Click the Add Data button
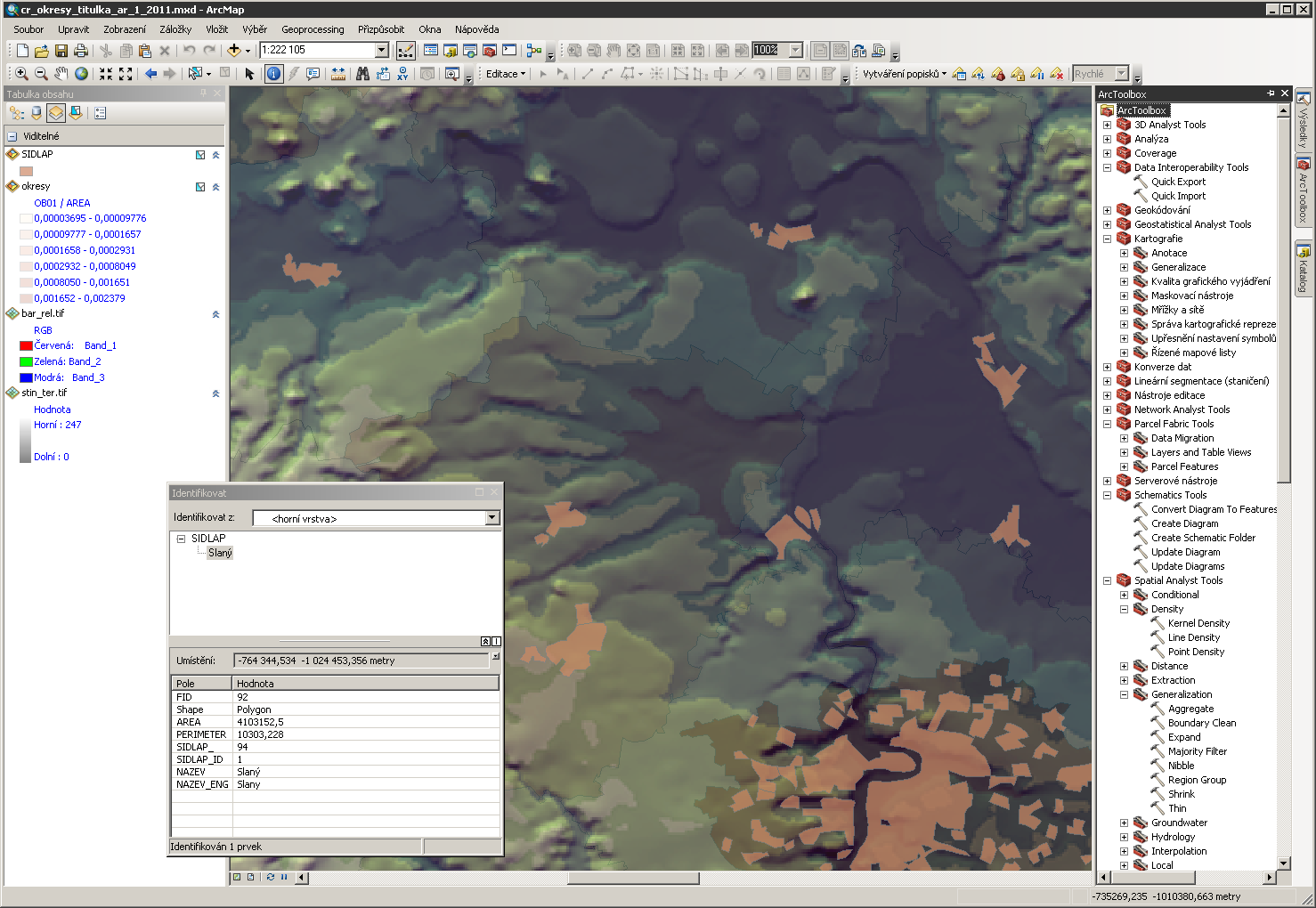 (234, 51)
